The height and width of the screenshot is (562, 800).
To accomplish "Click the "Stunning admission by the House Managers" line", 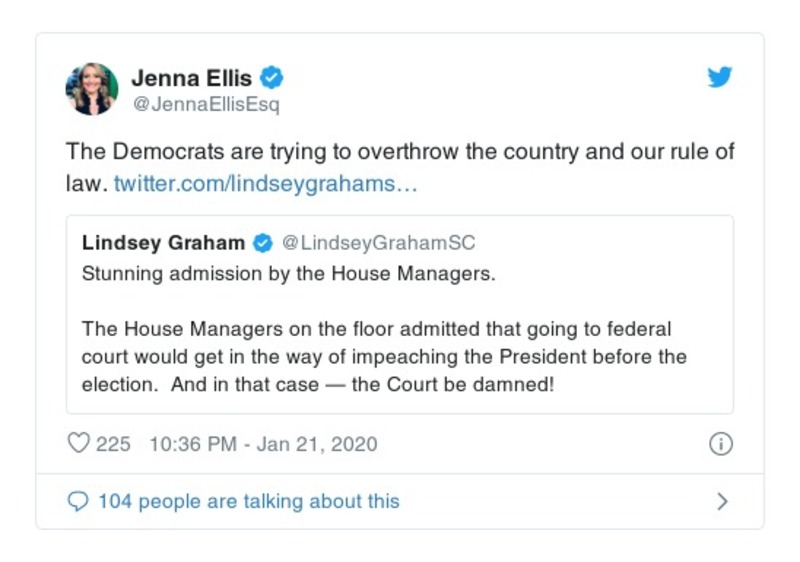I will pyautogui.click(x=288, y=273).
